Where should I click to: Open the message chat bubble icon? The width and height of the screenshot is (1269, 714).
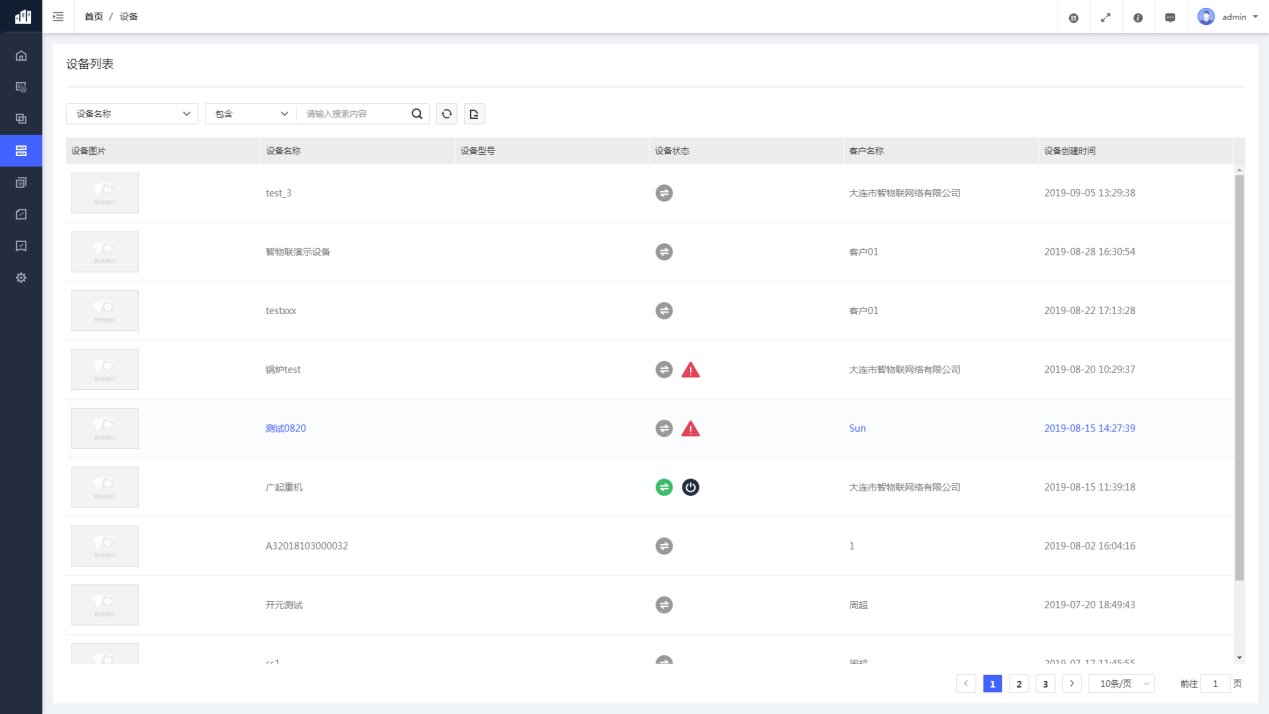[1170, 17]
